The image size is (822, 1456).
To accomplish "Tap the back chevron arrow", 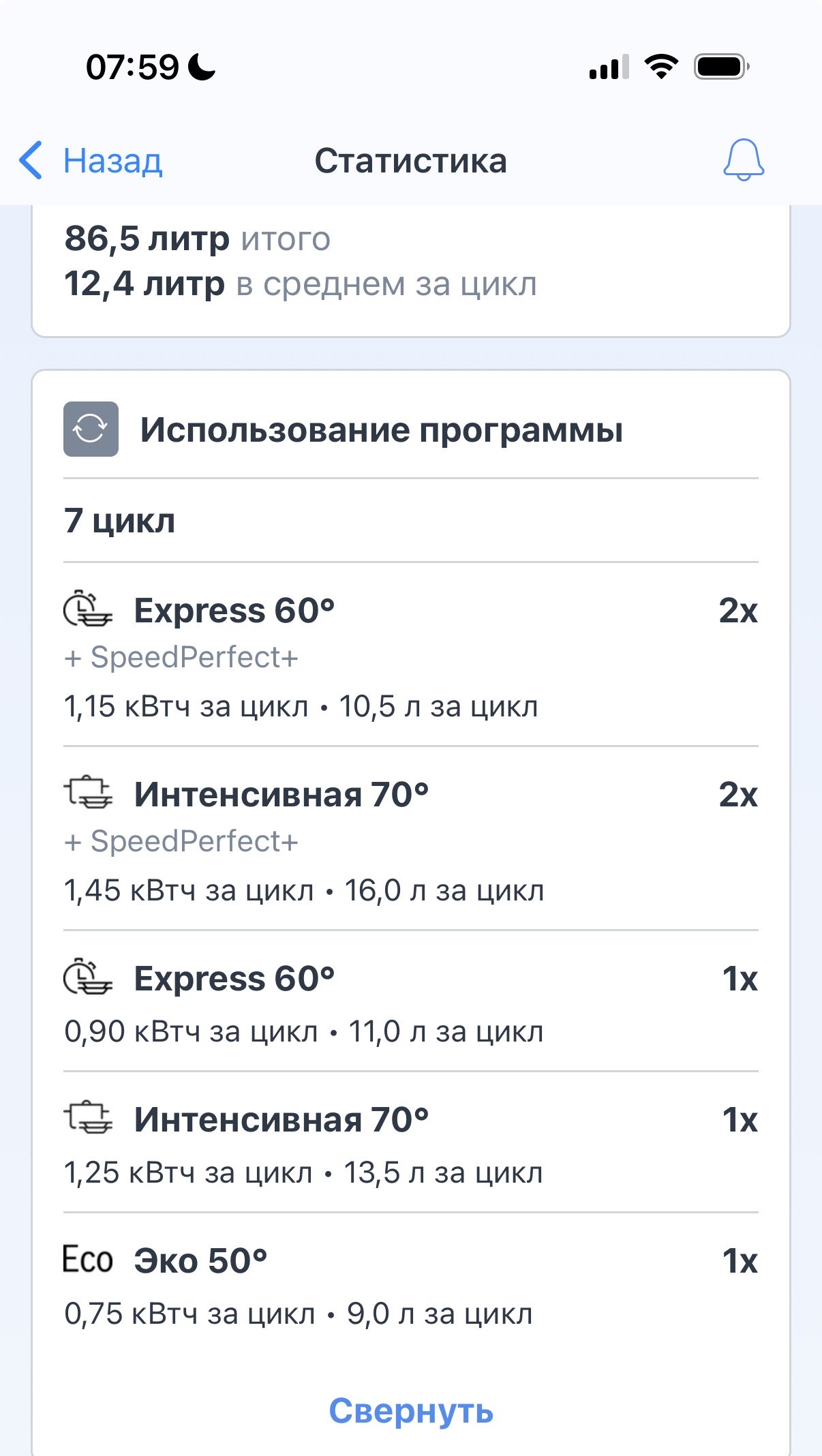I will (x=31, y=161).
